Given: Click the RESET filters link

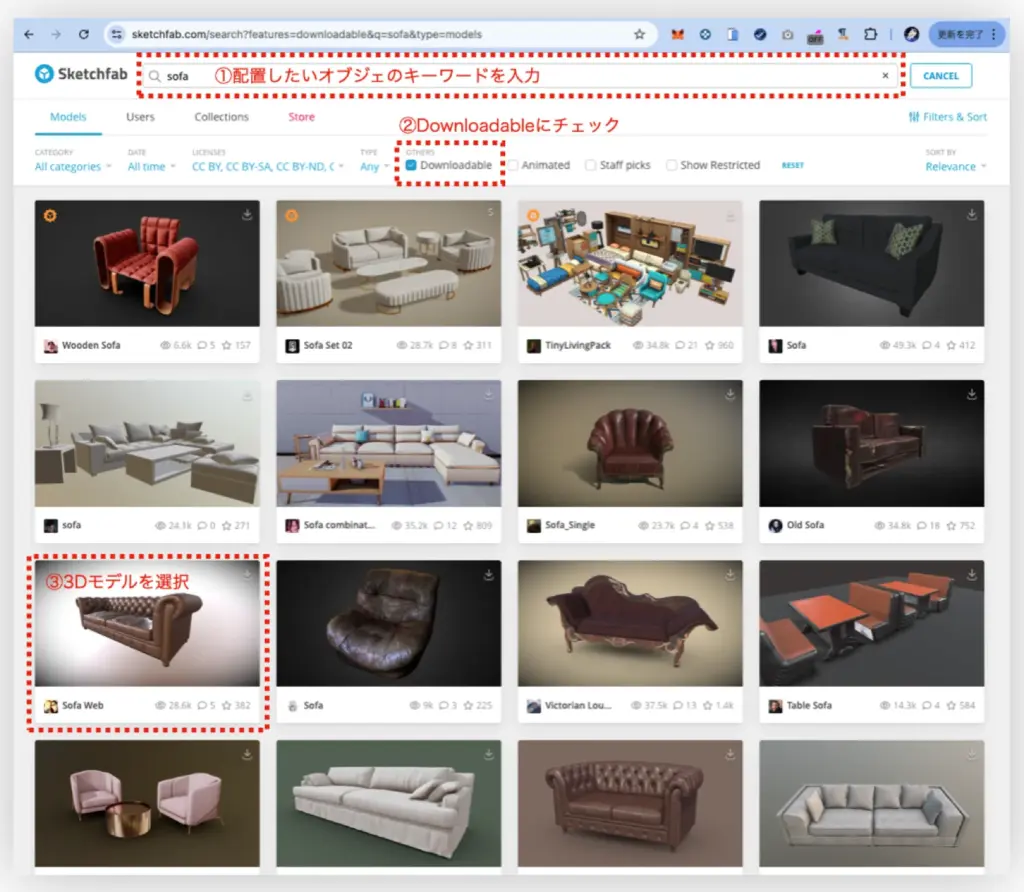Looking at the screenshot, I should [x=792, y=166].
